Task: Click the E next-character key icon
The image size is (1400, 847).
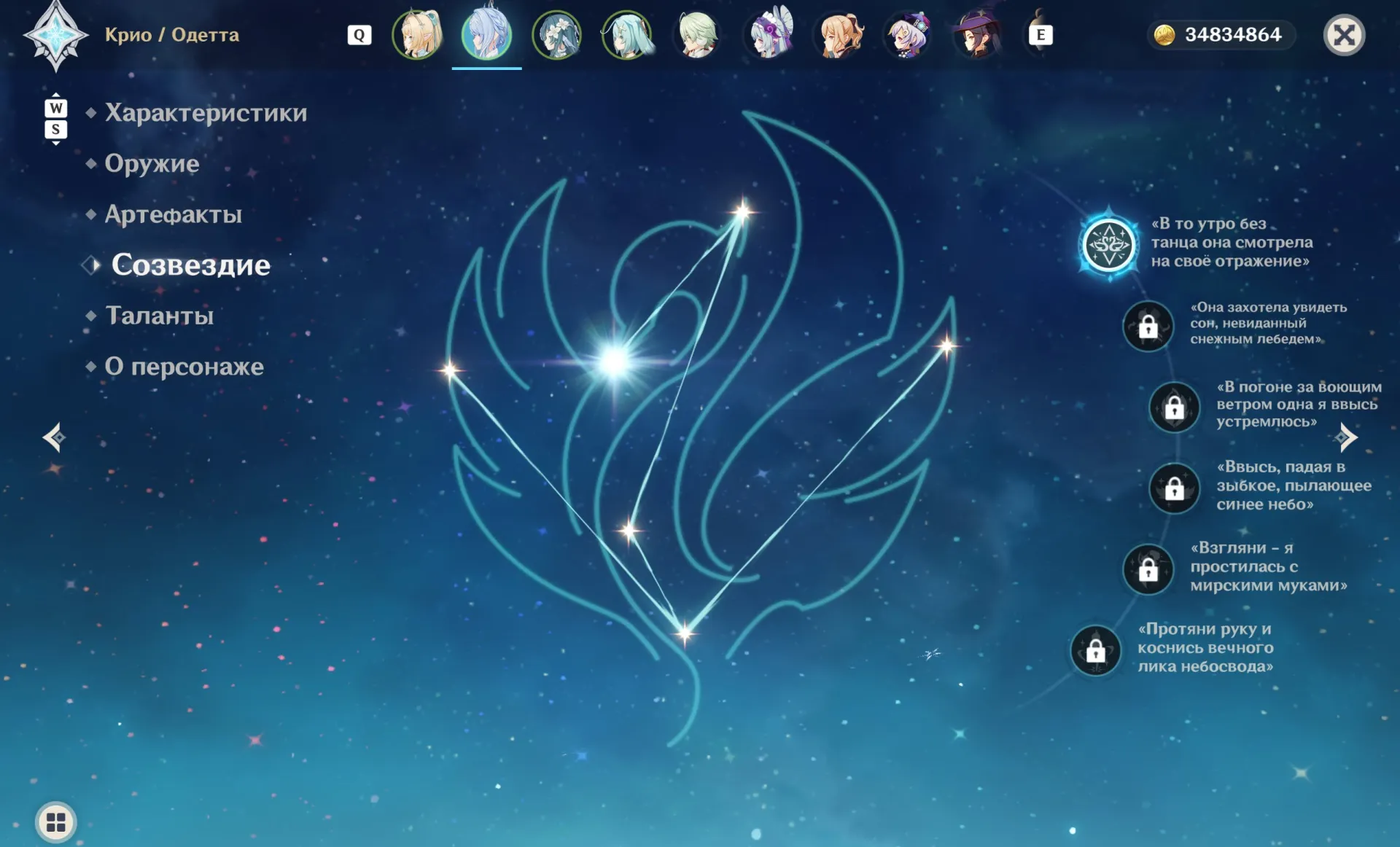Action: (x=1041, y=35)
